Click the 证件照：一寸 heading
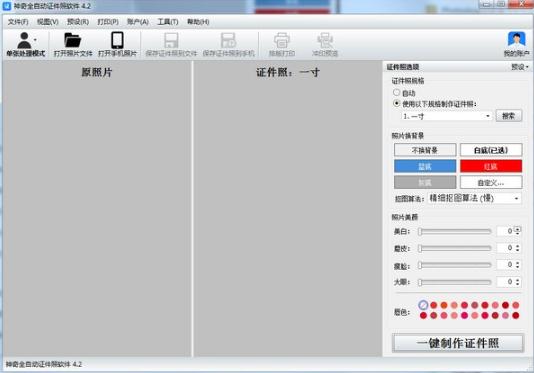This screenshot has width=534, height=373. coord(288,72)
